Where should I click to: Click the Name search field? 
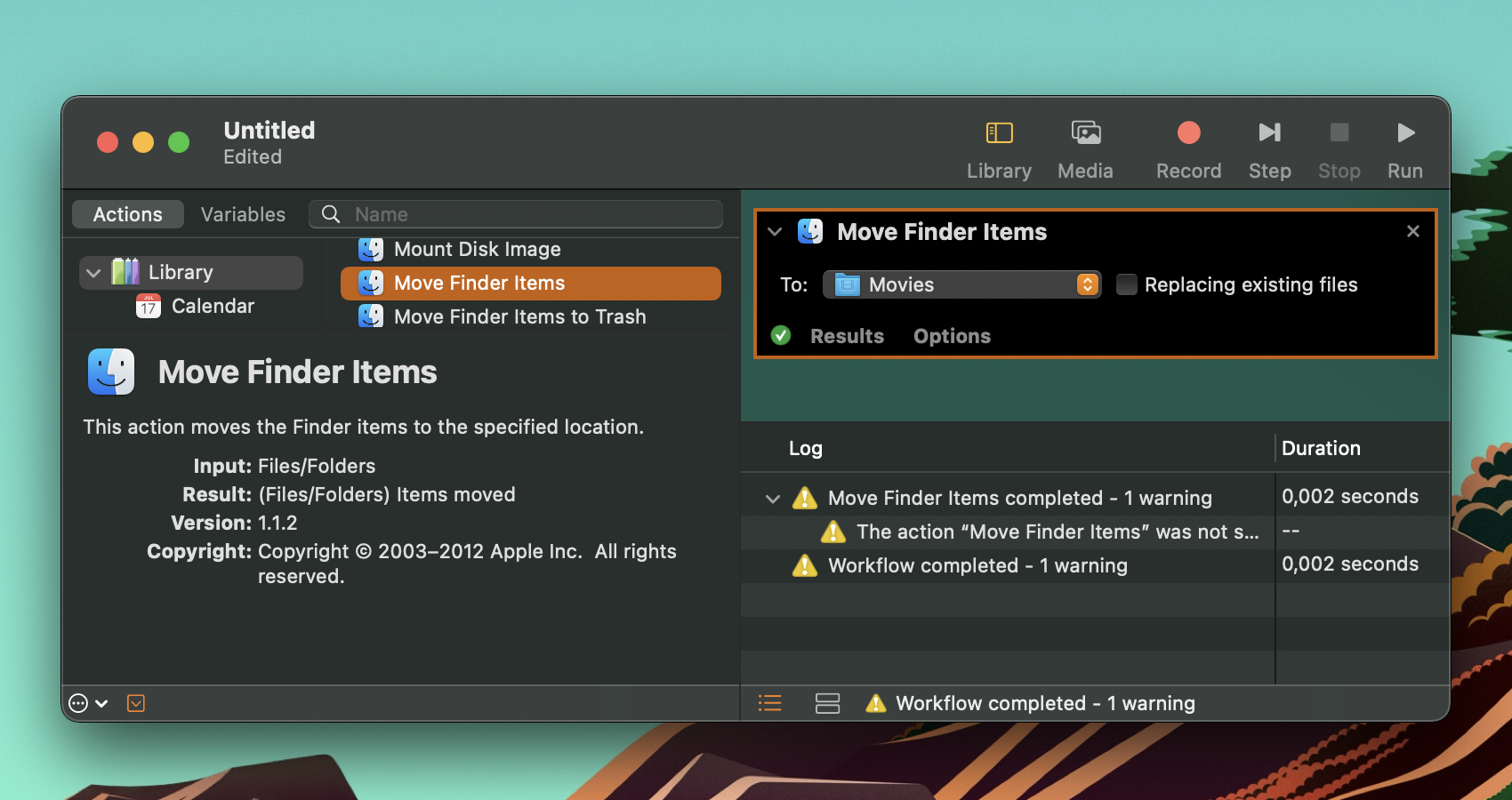point(516,214)
